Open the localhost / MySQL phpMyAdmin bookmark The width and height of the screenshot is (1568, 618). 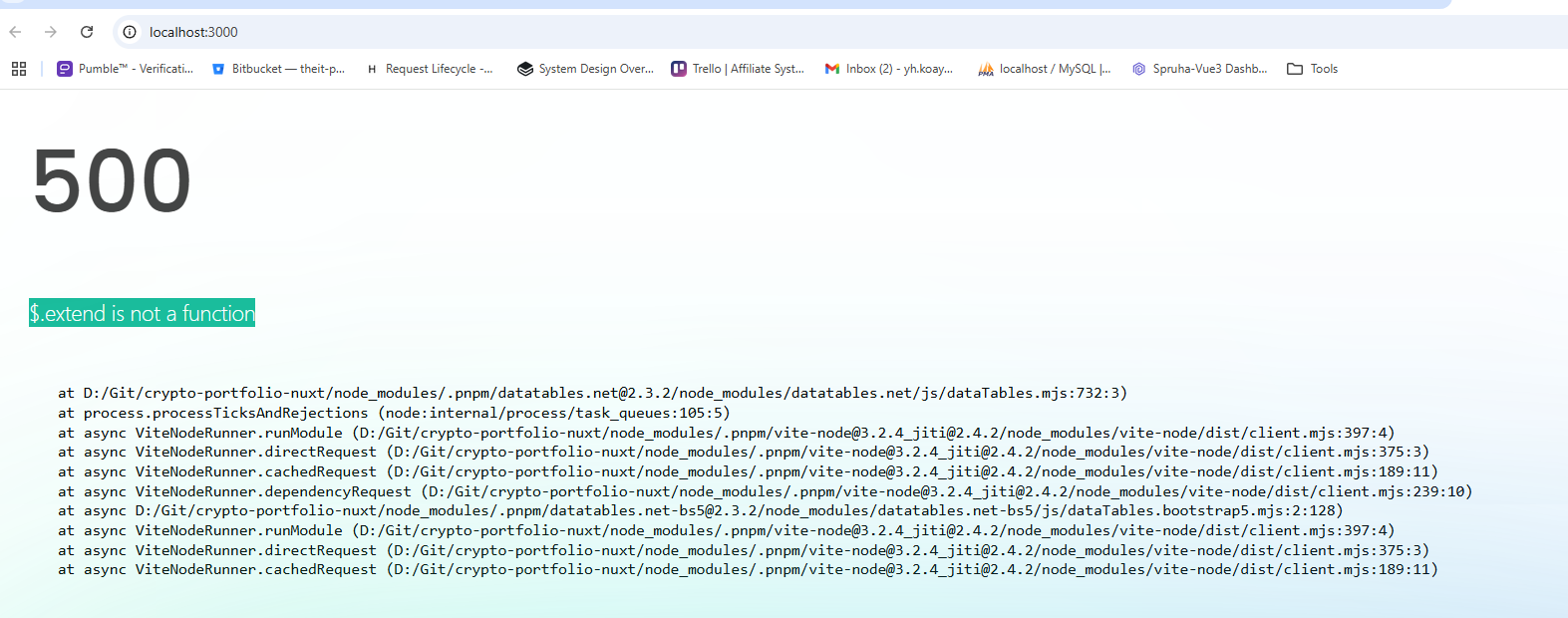[1044, 69]
